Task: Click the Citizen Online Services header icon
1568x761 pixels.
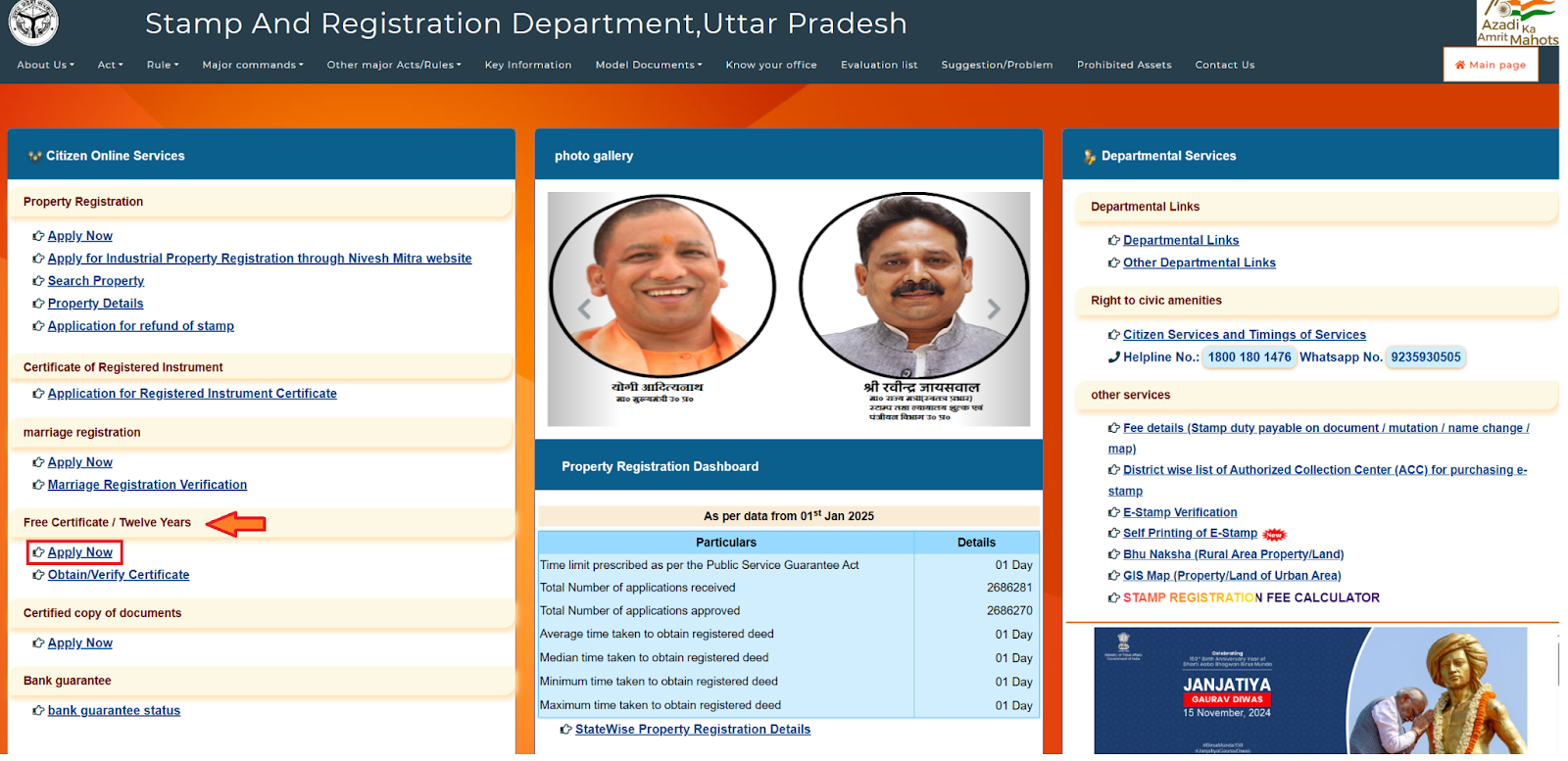Action: click(x=35, y=156)
